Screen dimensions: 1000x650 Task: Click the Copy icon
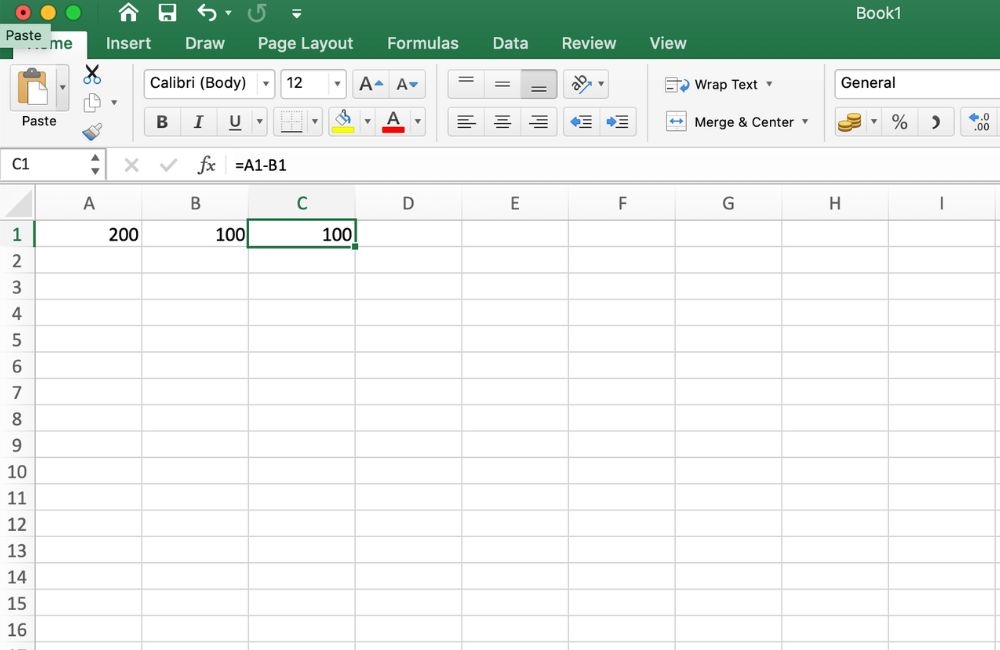click(x=92, y=103)
